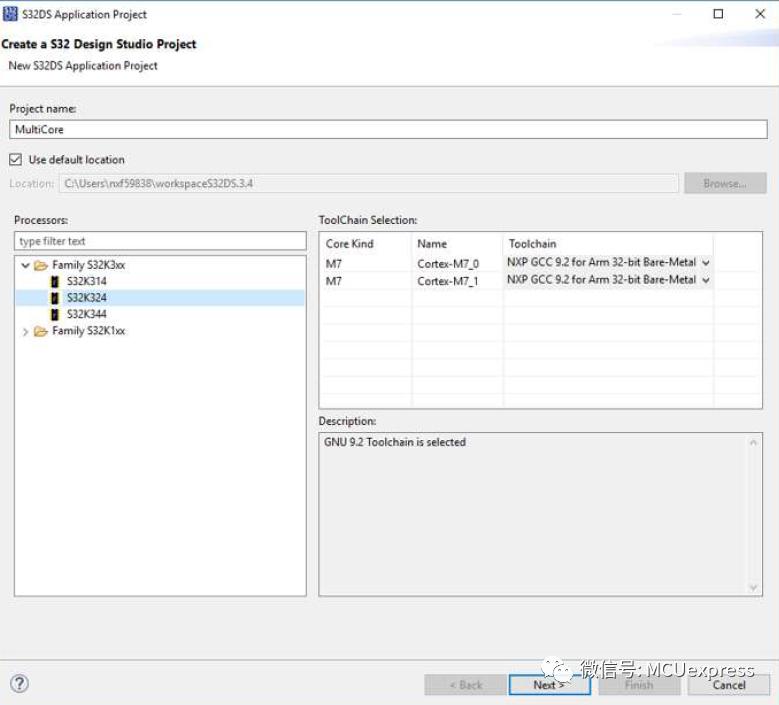This screenshot has height=705, width=779.
Task: Click the S32DS application icon in title bar
Action: (10, 14)
